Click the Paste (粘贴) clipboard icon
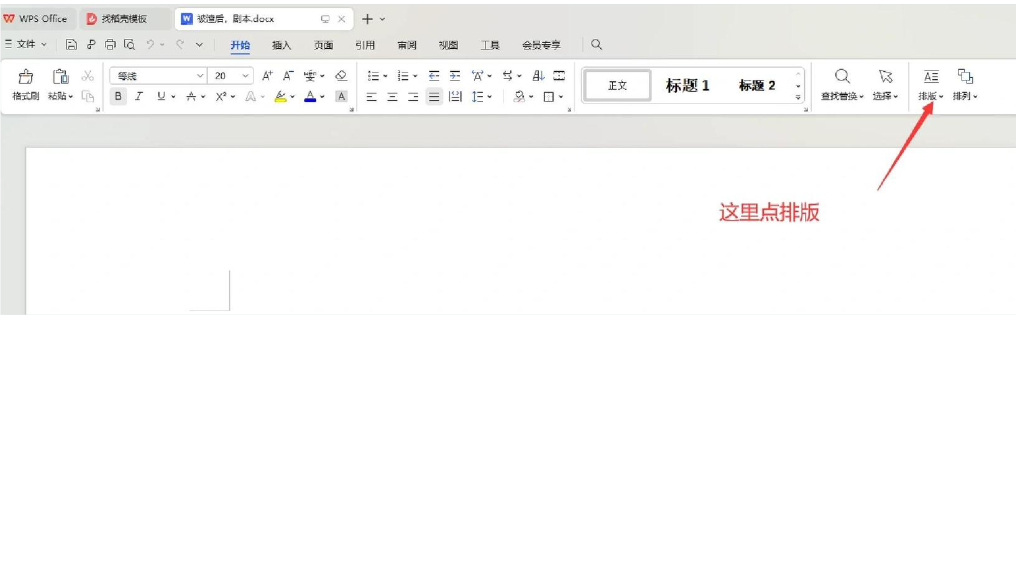The width and height of the screenshot is (1016, 567). pos(60,77)
